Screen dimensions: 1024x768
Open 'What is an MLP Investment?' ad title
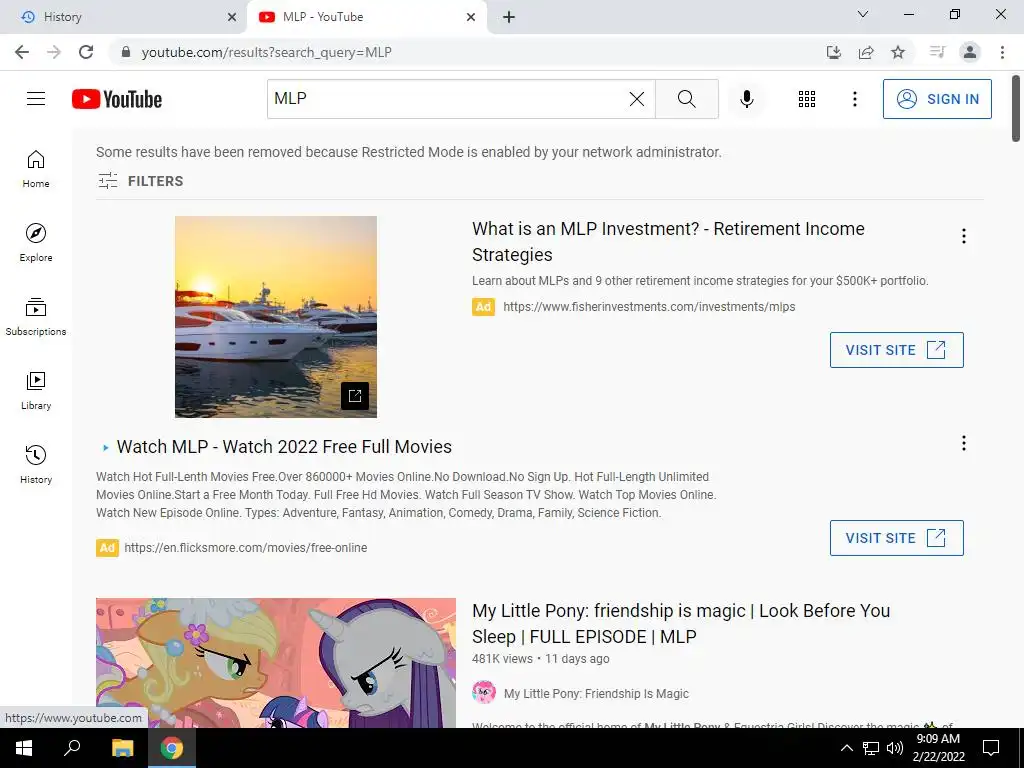[x=668, y=242]
